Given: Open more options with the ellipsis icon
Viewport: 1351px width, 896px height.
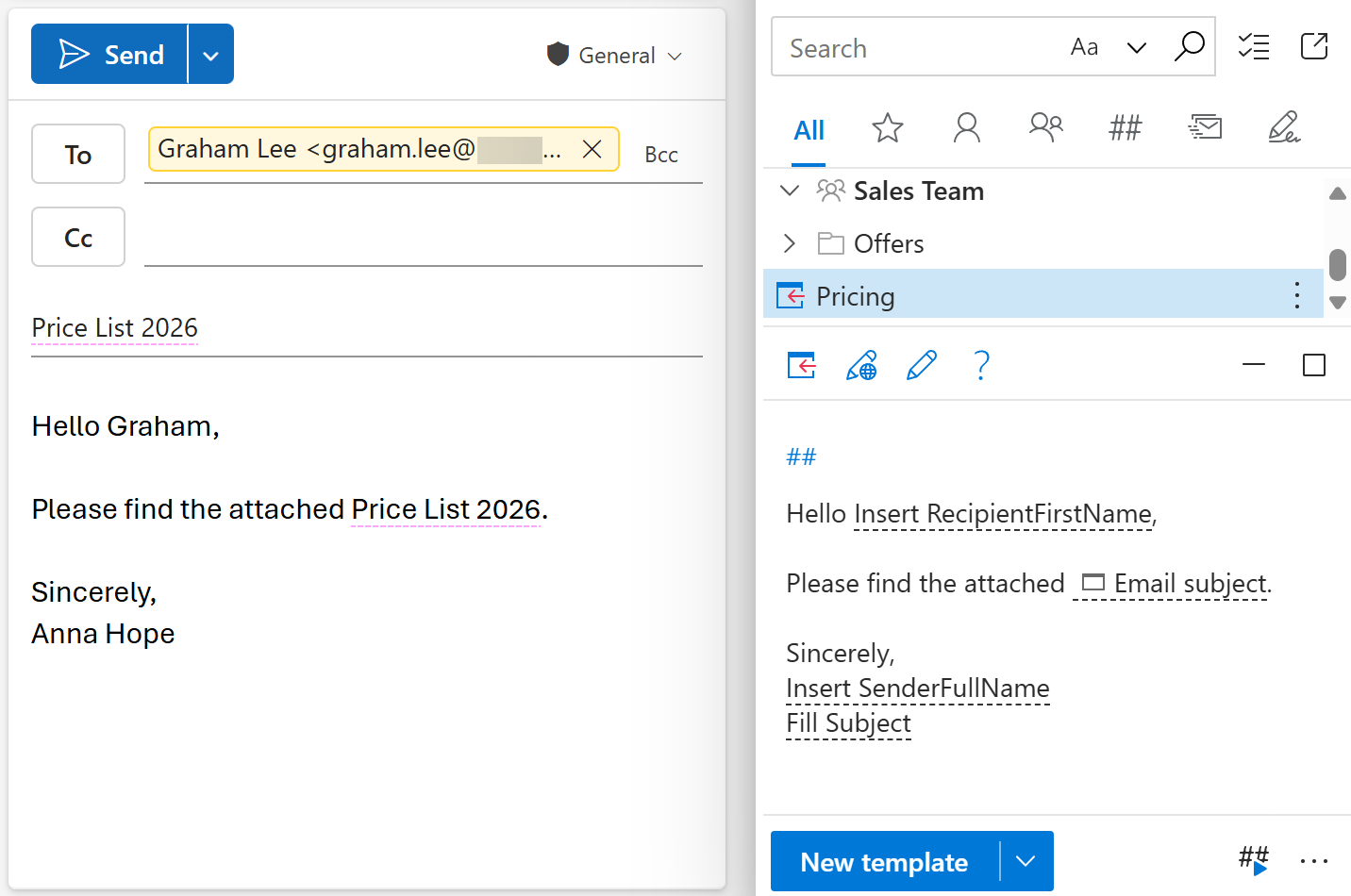Looking at the screenshot, I should click(1314, 861).
